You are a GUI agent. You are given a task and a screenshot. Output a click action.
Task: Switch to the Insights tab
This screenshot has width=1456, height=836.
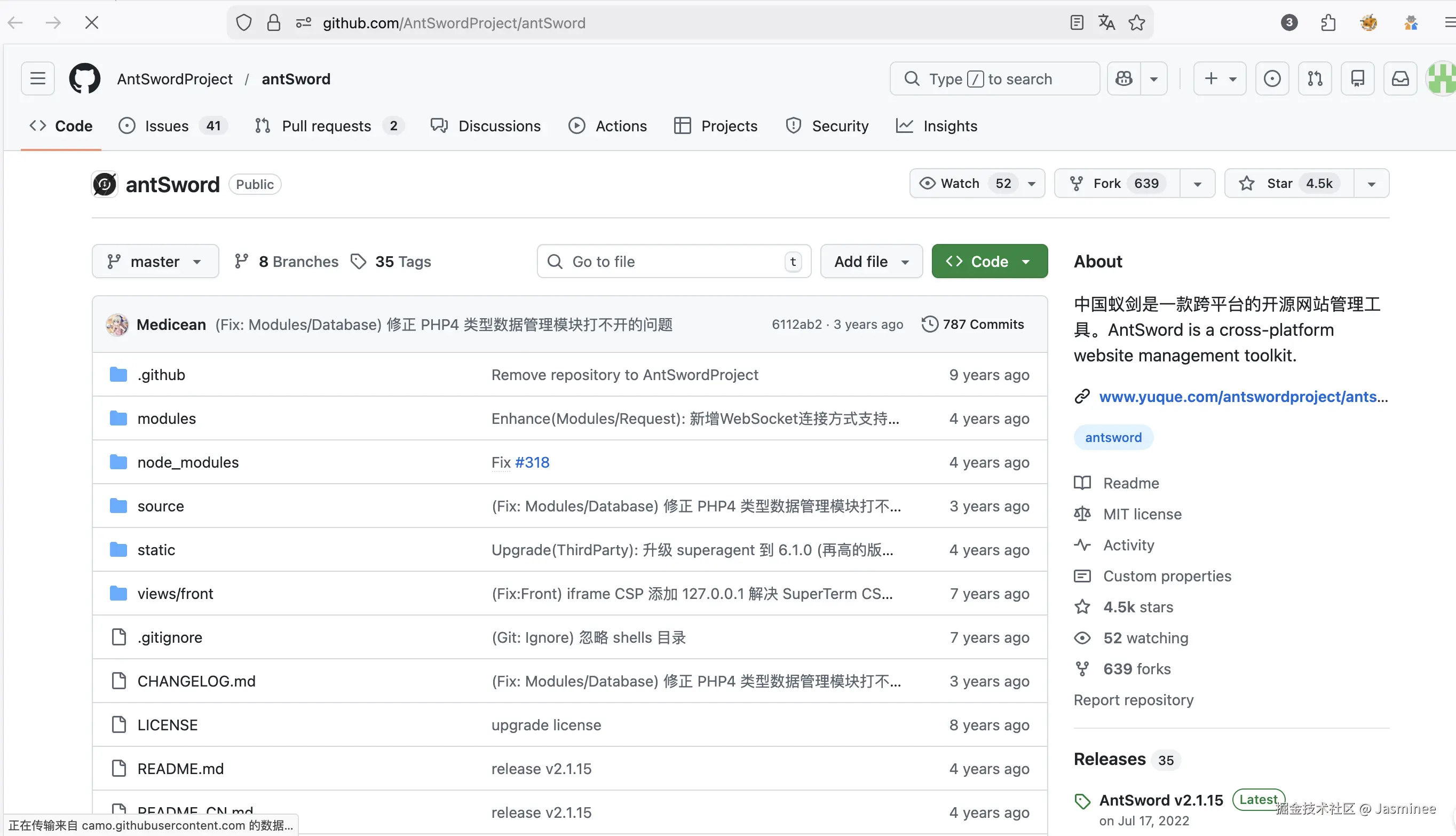(x=949, y=127)
